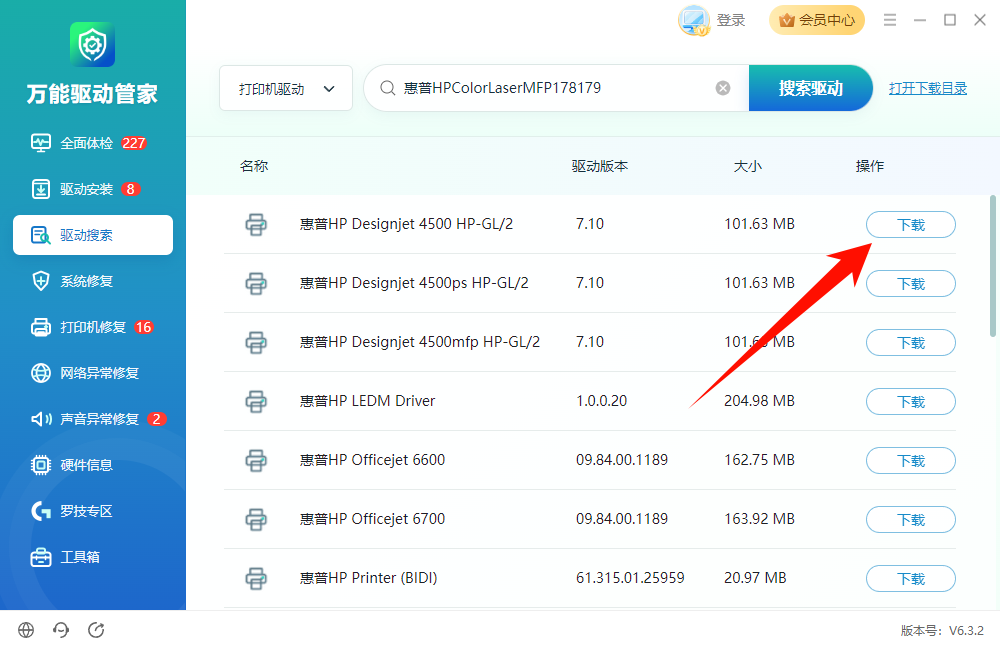Click globe icon in bottom status bar

26,630
